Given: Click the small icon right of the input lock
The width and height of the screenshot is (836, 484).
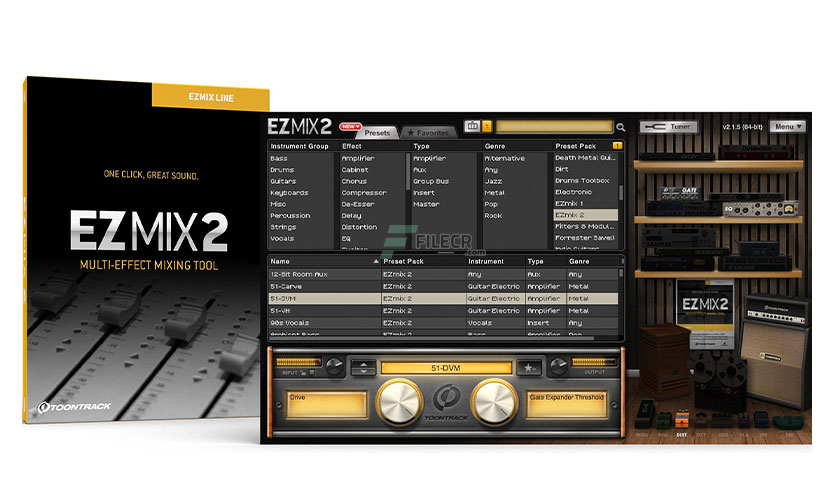Looking at the screenshot, I should tap(312, 373).
